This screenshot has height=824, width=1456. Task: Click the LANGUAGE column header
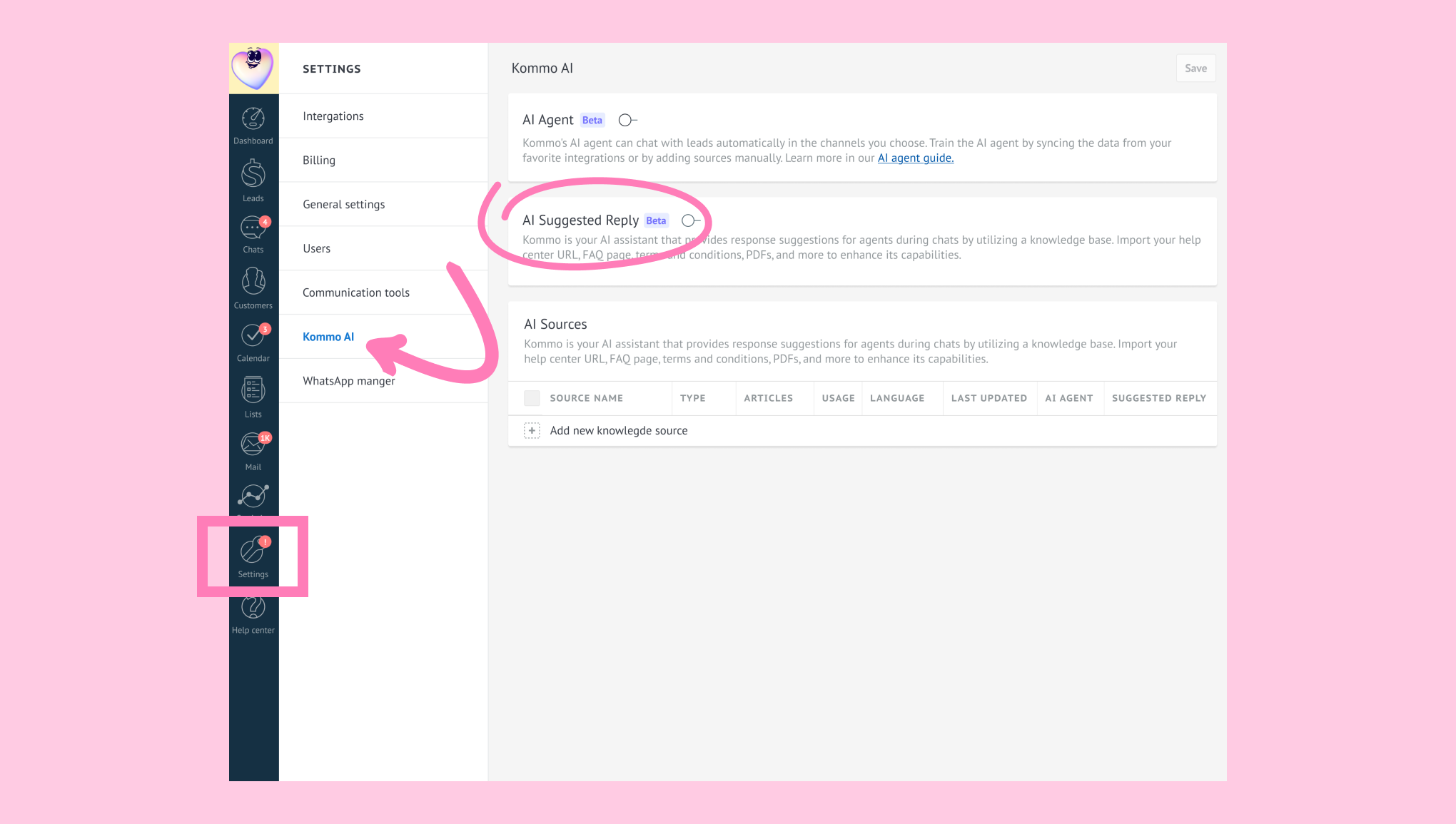point(897,398)
